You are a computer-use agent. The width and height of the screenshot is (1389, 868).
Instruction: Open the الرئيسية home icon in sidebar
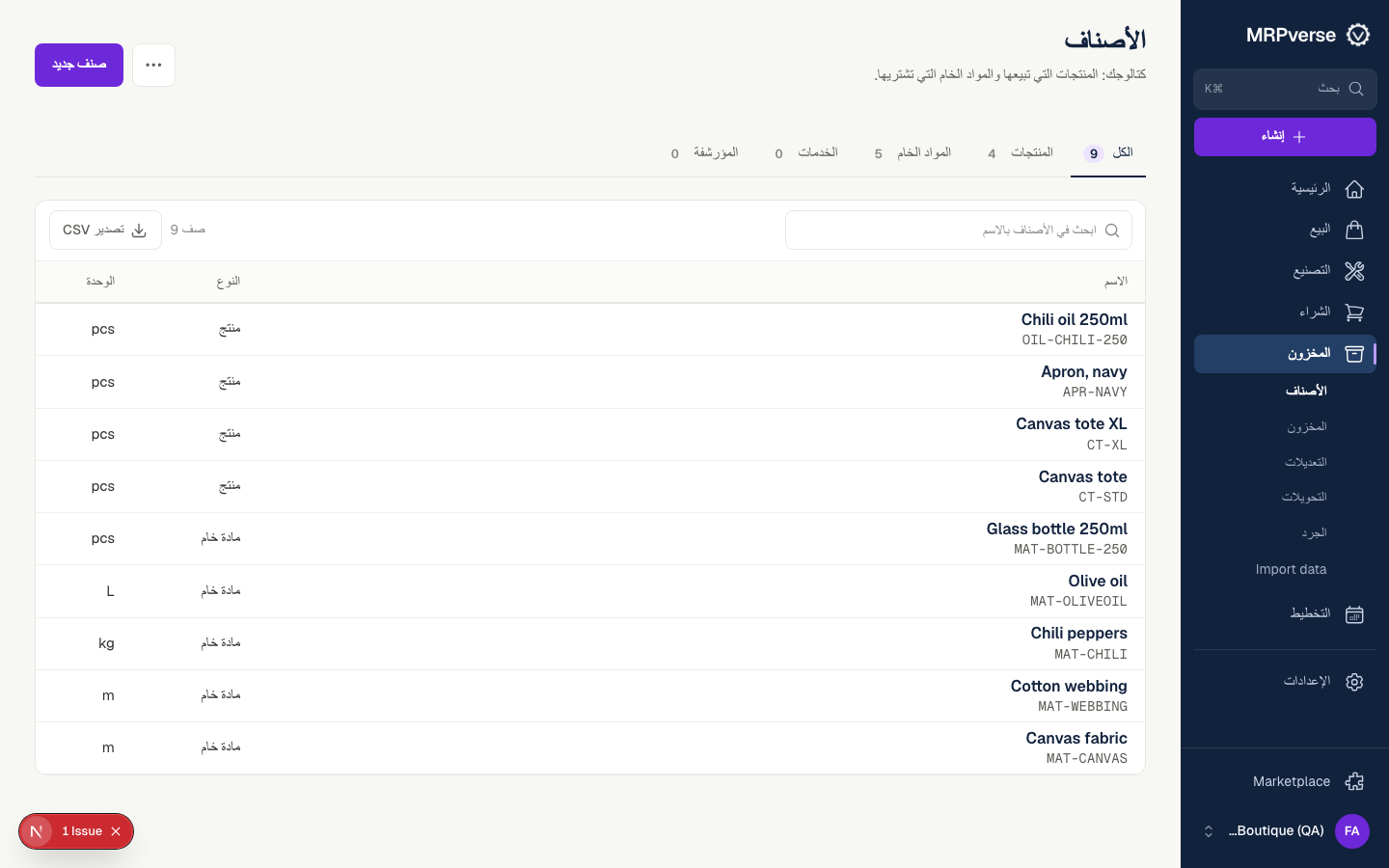pos(1354,189)
